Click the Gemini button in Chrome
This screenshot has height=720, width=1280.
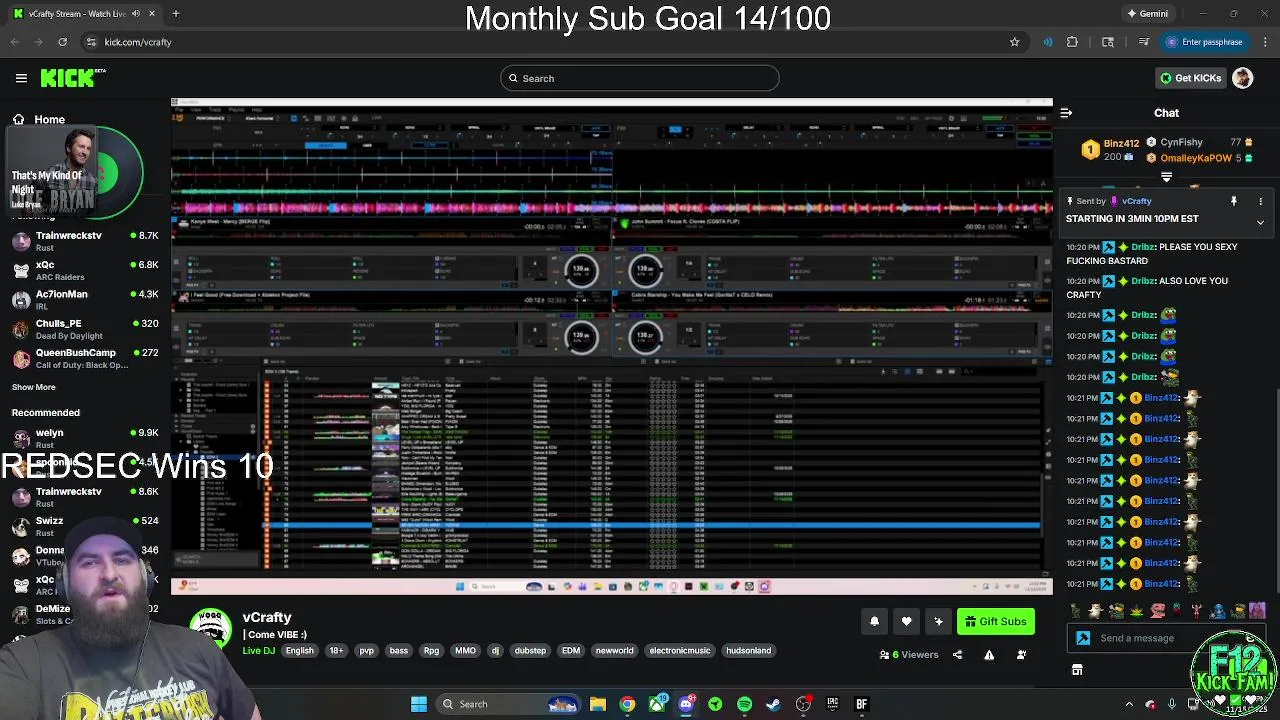point(1147,14)
